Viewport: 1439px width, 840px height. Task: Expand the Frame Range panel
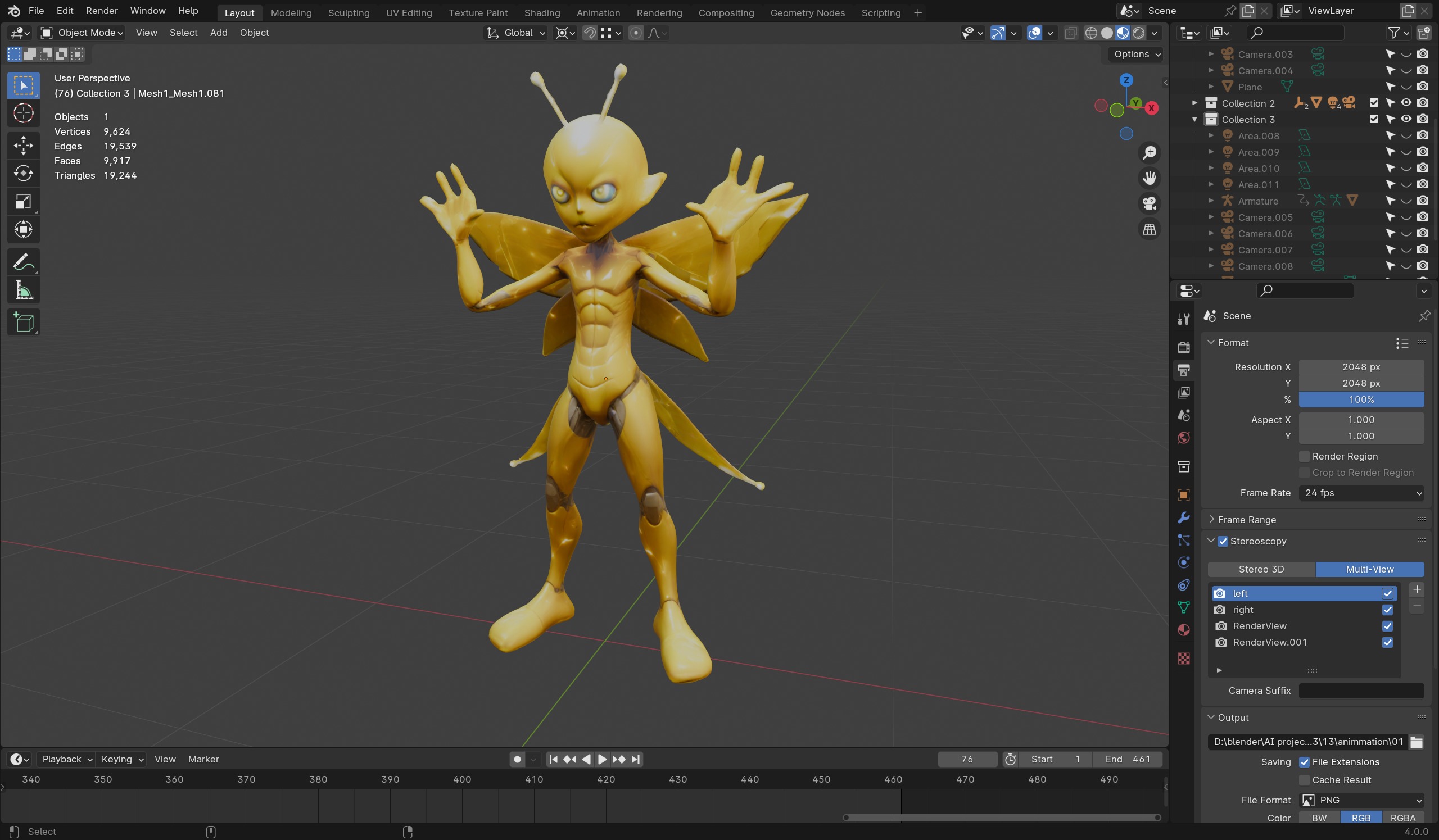point(1247,519)
